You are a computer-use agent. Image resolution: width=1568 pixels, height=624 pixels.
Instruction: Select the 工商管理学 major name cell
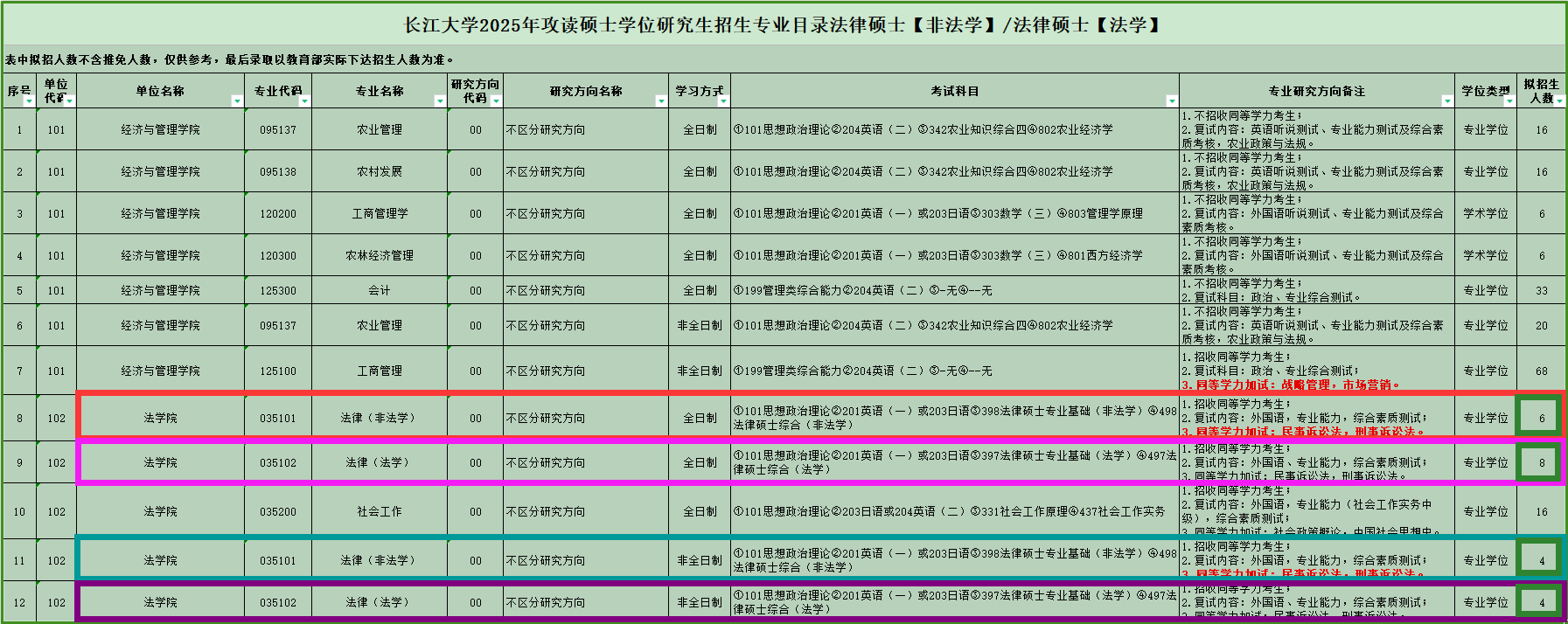pos(380,213)
